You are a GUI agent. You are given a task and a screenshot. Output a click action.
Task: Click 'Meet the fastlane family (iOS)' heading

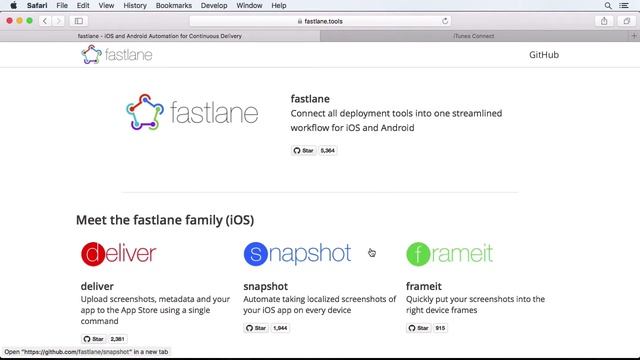(x=165, y=220)
